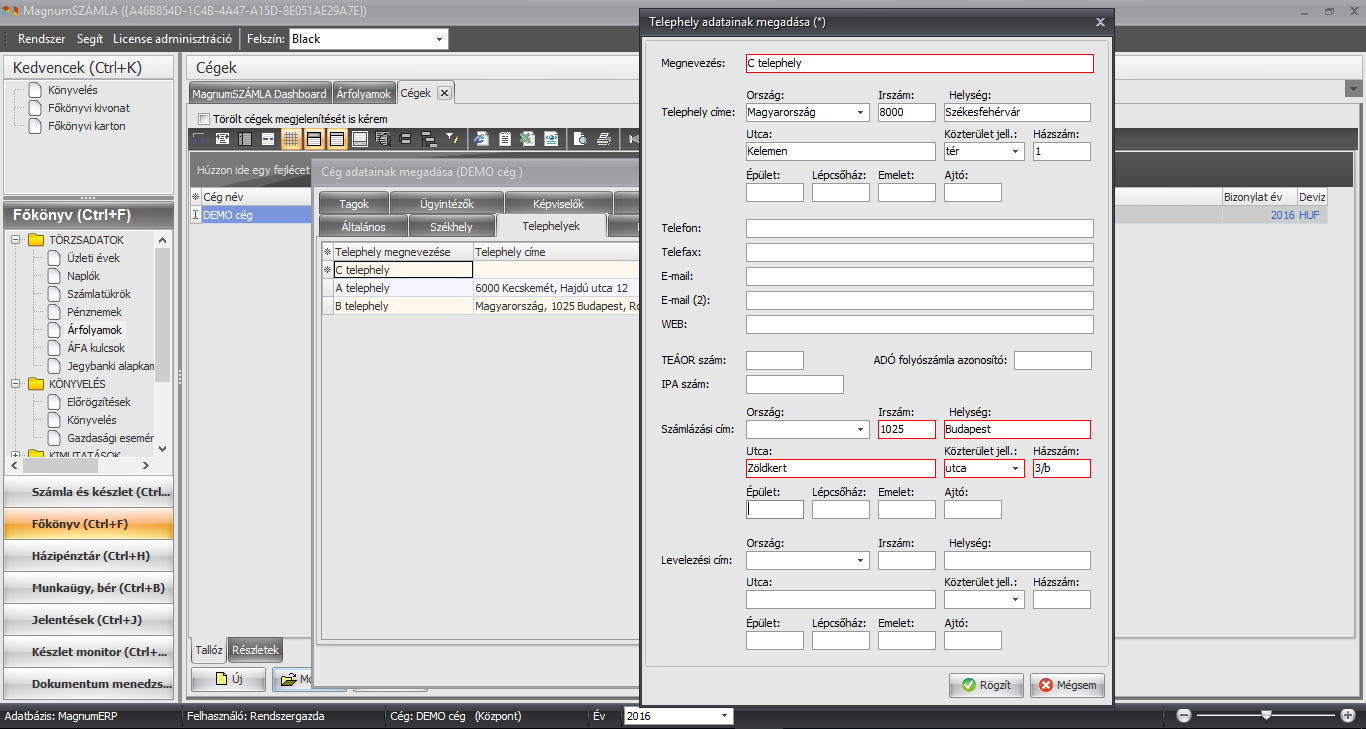1366x729 pixels.
Task: Click the Mégsem cancel button
Action: pos(1066,686)
